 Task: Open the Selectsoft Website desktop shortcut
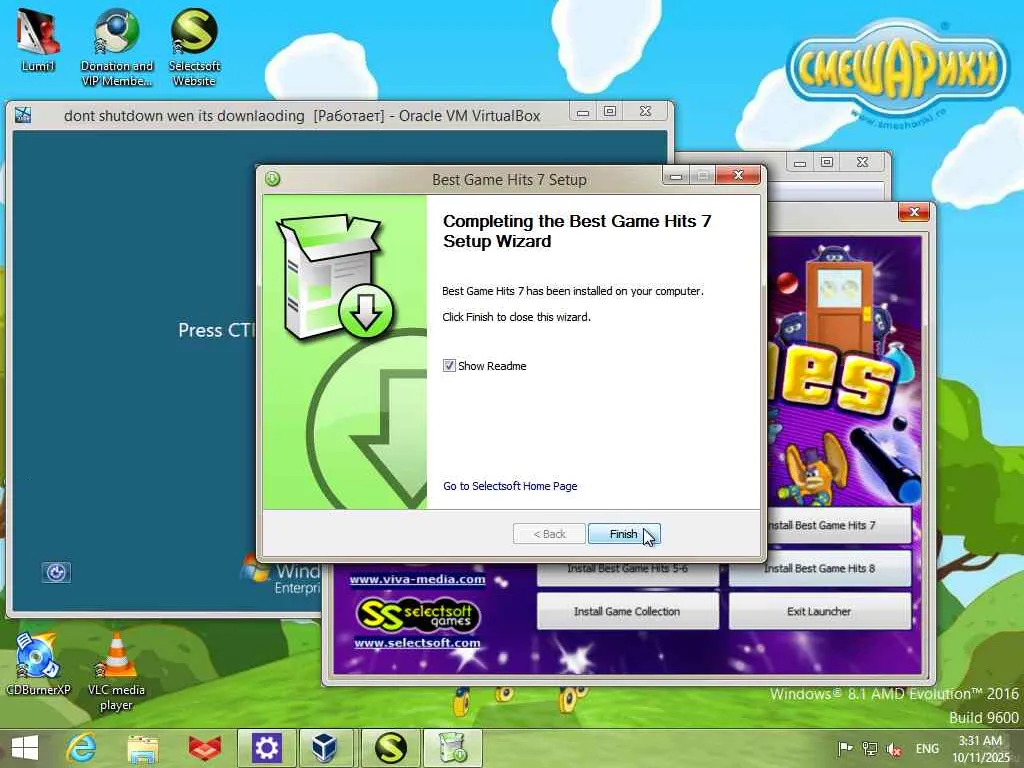194,47
